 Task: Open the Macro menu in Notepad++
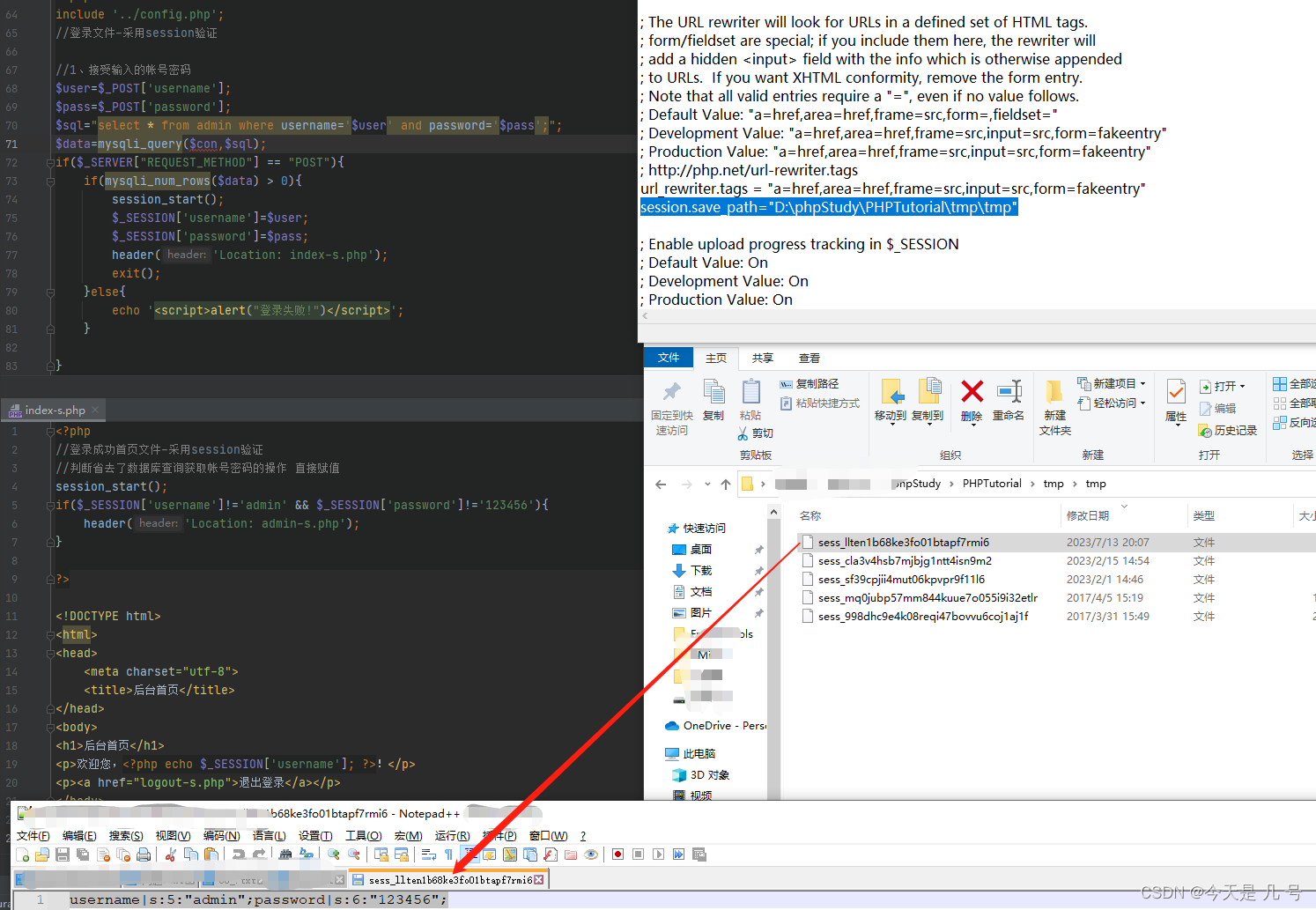pyautogui.click(x=408, y=835)
